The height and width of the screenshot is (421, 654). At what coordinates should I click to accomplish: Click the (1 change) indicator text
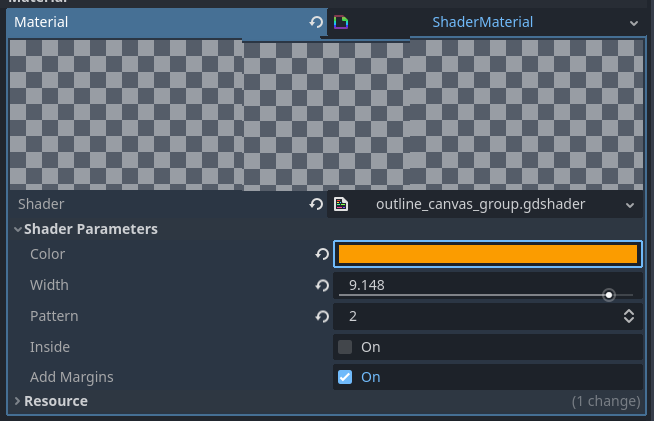[x=606, y=401]
